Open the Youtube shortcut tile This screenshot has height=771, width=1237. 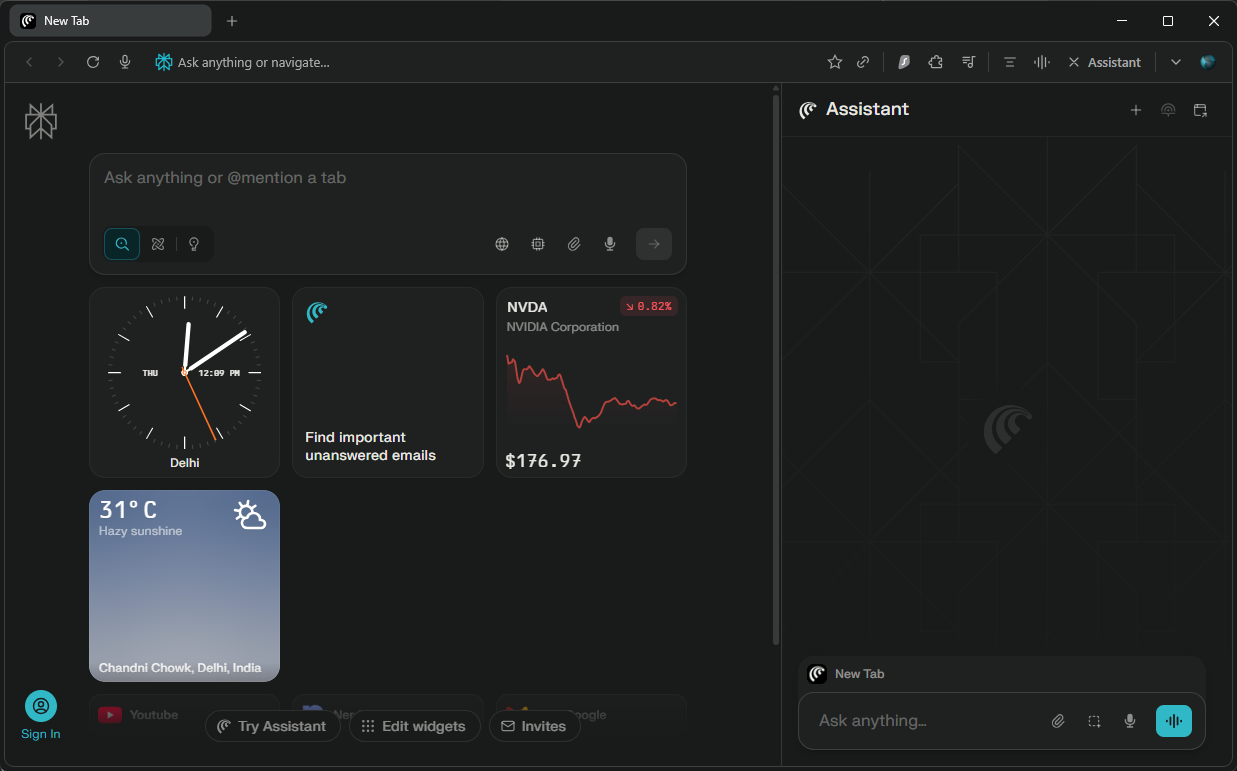click(x=184, y=714)
